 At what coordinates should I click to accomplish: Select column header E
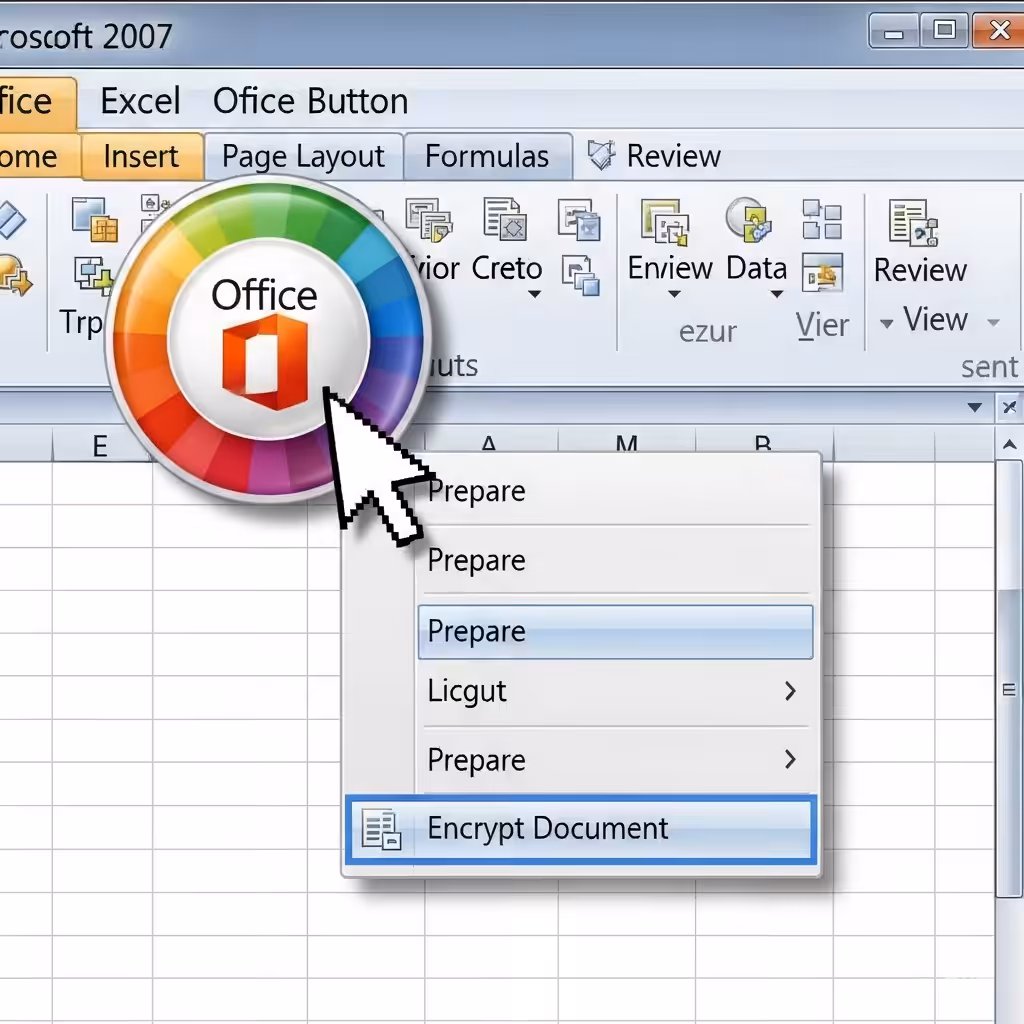[99, 447]
